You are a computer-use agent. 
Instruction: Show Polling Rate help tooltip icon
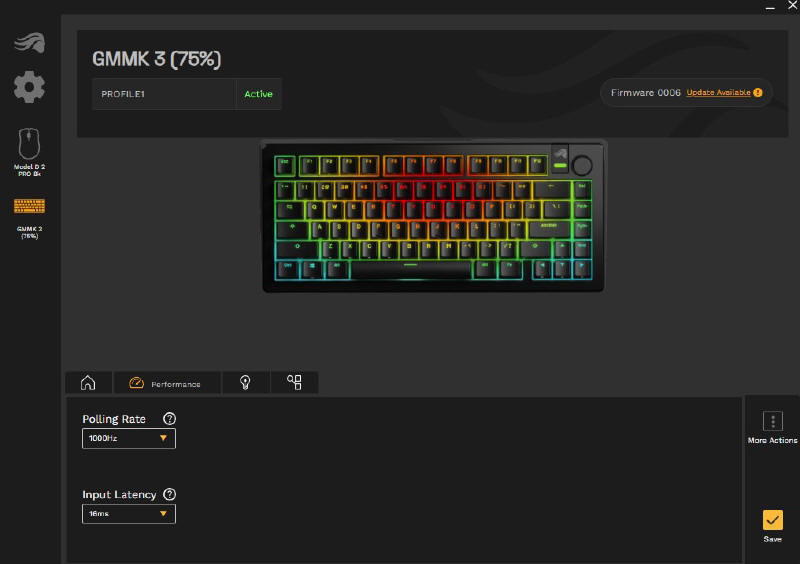click(x=169, y=419)
